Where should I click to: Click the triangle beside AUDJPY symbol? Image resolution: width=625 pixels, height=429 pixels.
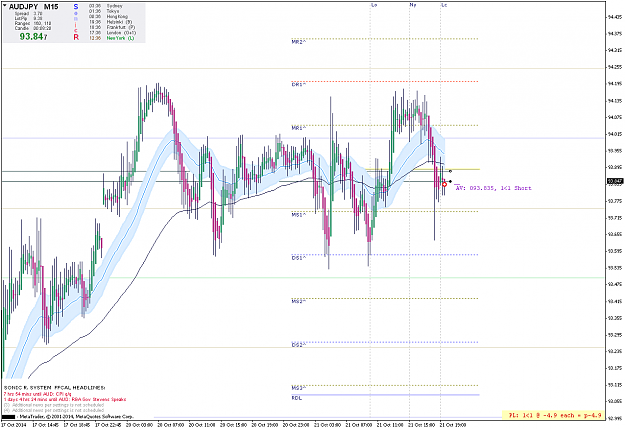[x=5, y=6]
